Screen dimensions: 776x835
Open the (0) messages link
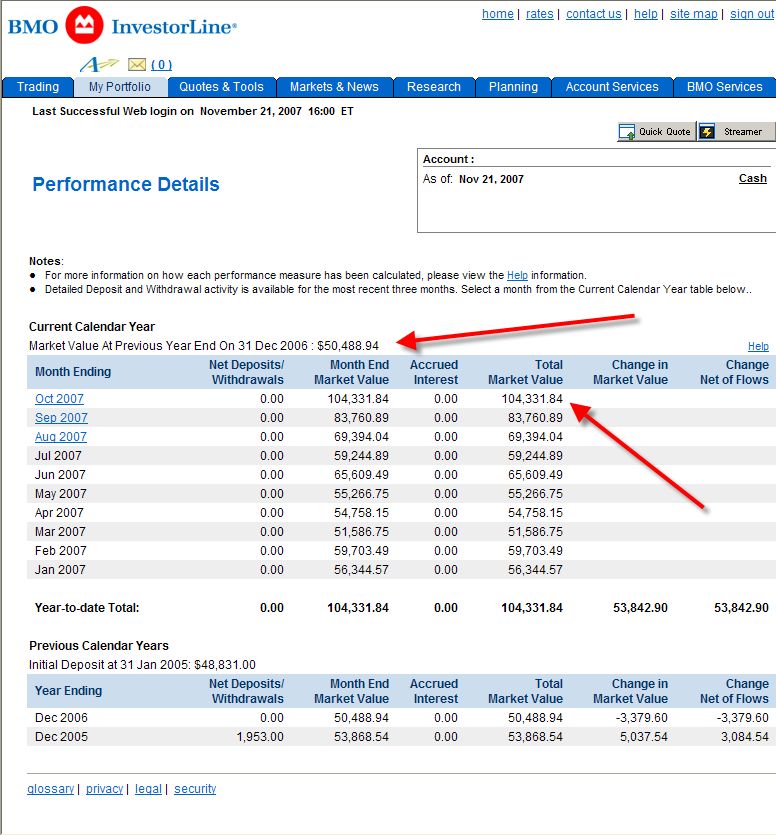pos(161,65)
